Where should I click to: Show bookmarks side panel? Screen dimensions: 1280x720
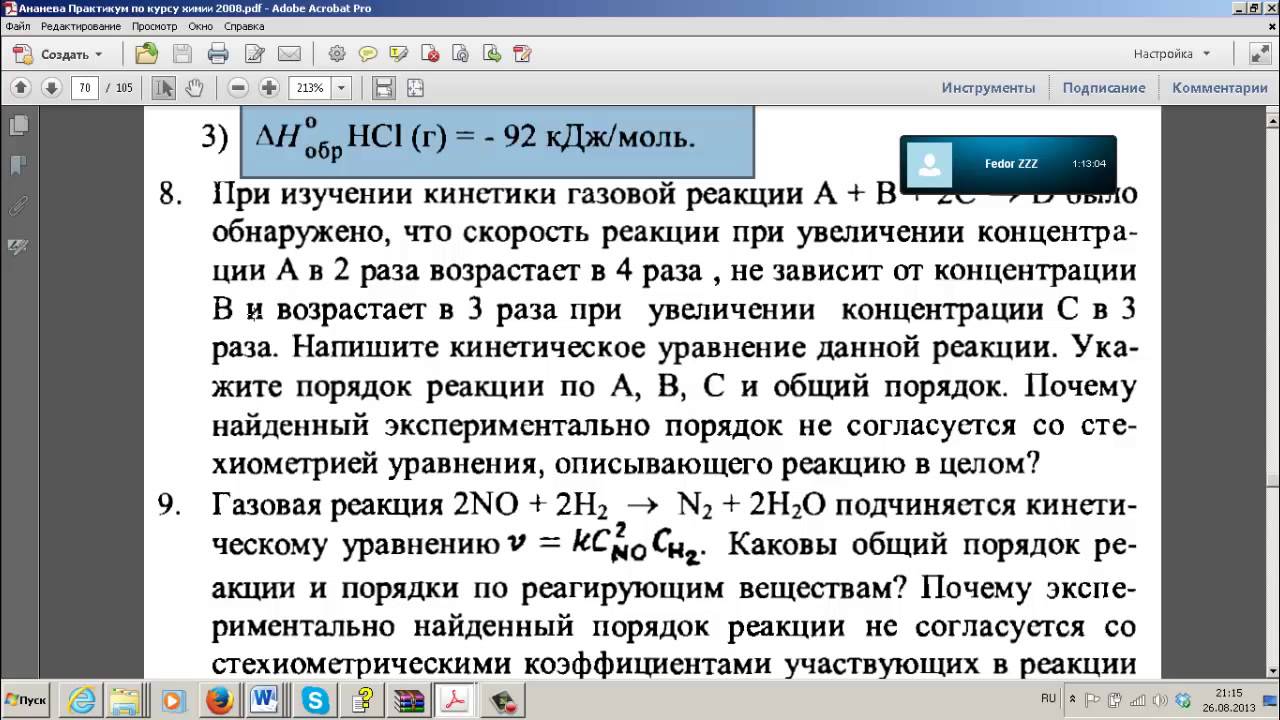coord(18,166)
